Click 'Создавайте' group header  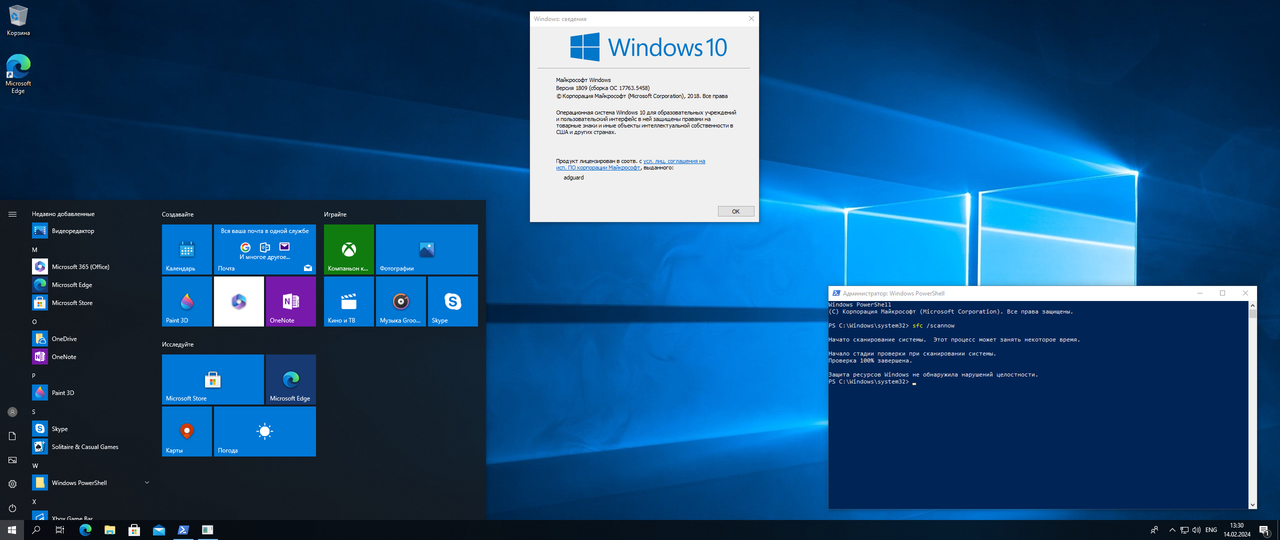(x=178, y=214)
